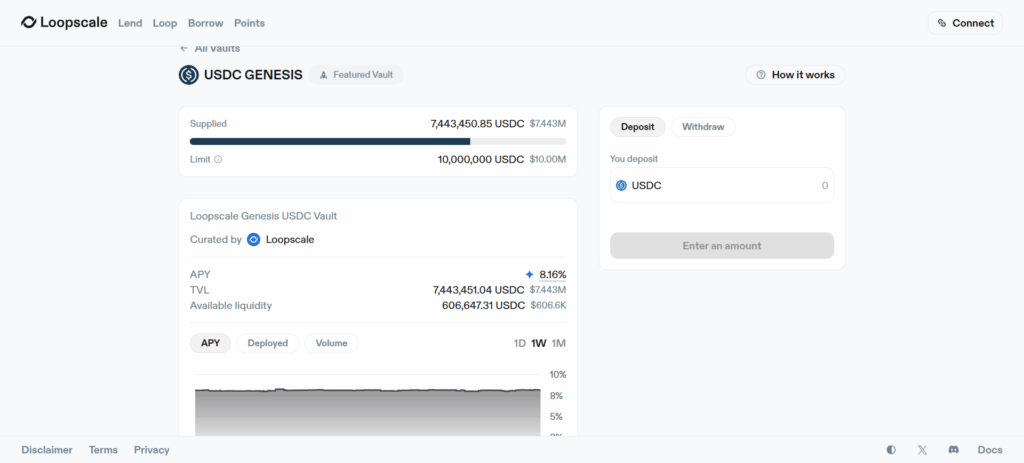1024x463 pixels.
Task: Click the USDC token icon in deposit field
Action: pos(621,185)
